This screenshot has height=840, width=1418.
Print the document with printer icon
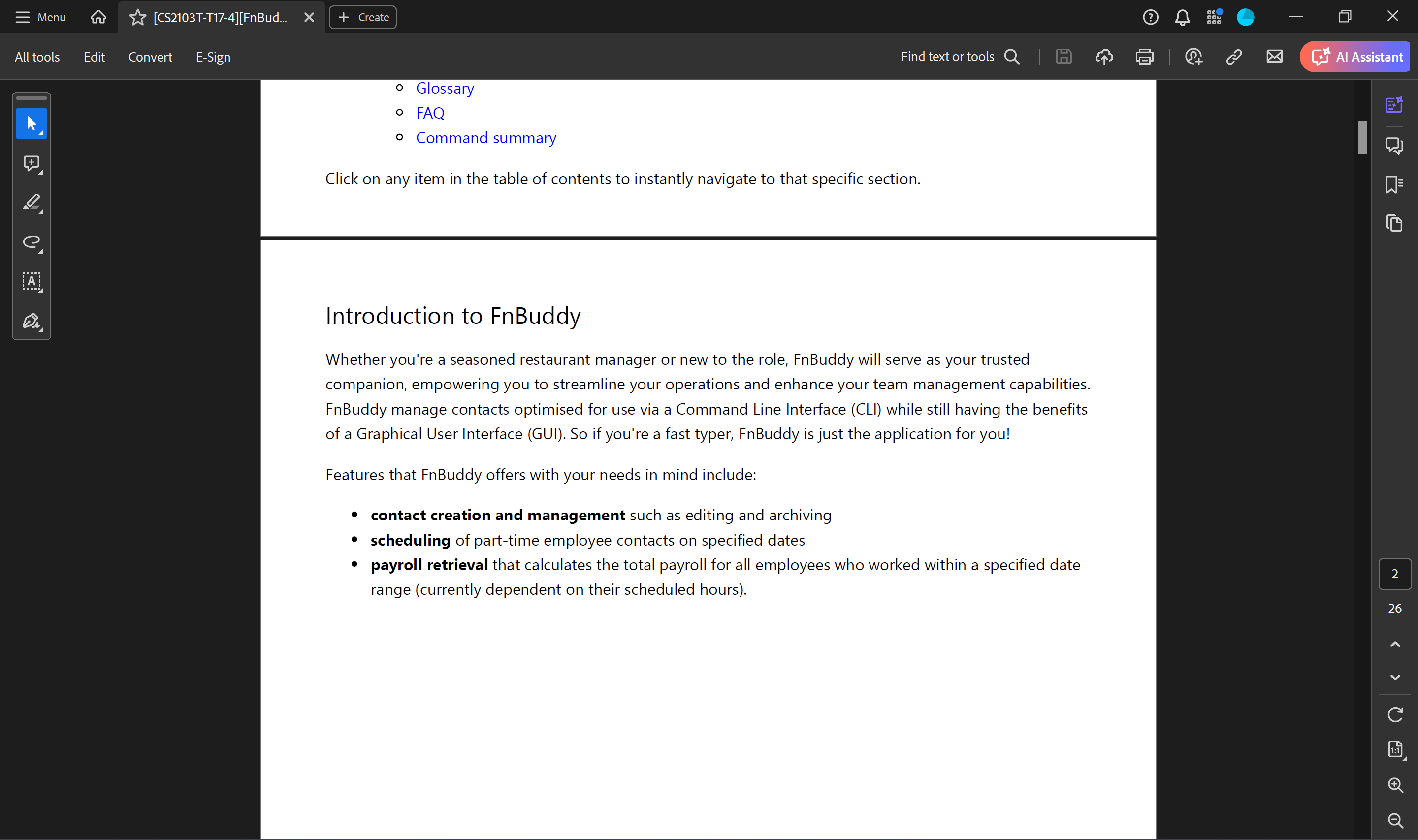(x=1144, y=57)
